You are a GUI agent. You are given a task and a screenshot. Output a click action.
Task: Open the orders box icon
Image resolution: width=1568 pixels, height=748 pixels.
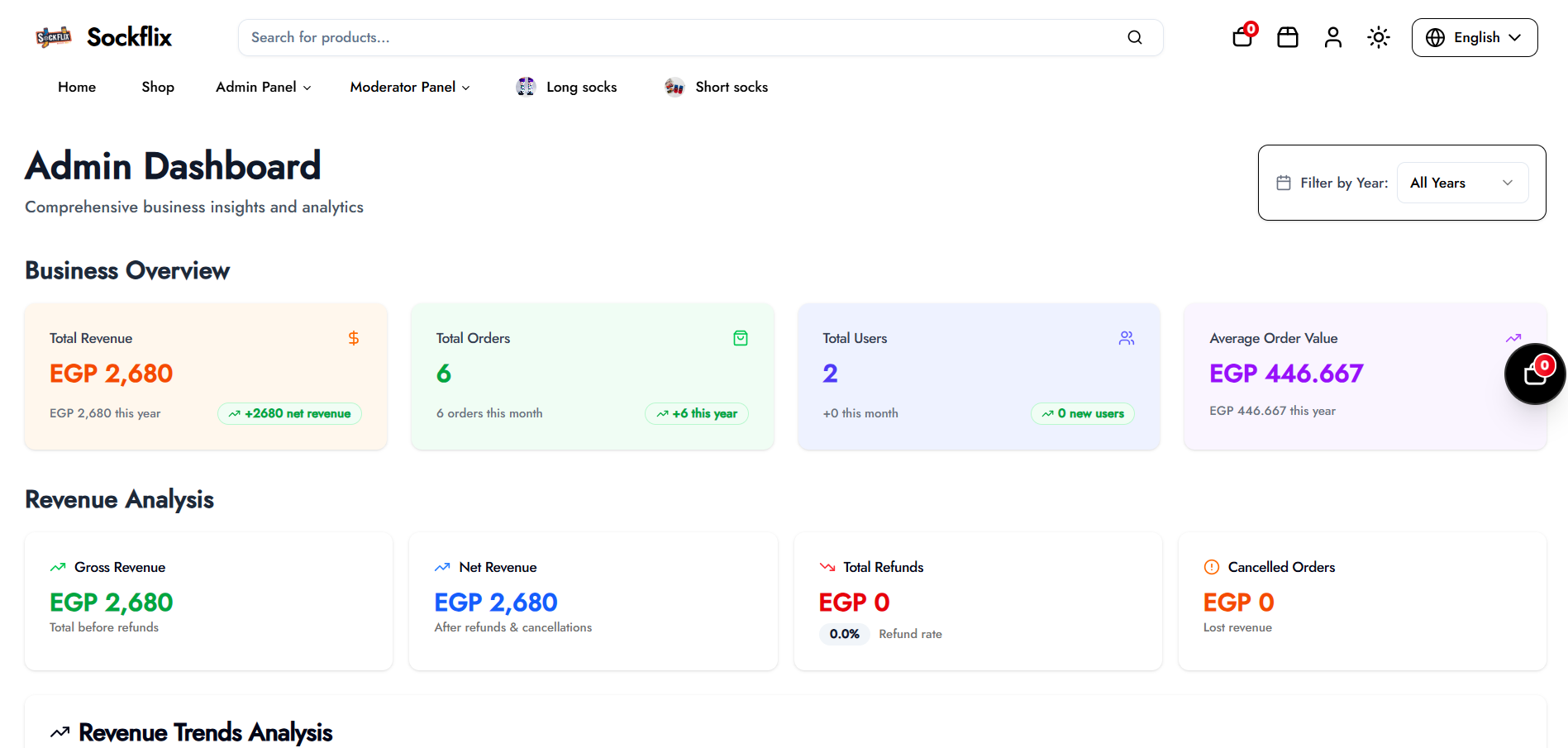tap(1288, 37)
